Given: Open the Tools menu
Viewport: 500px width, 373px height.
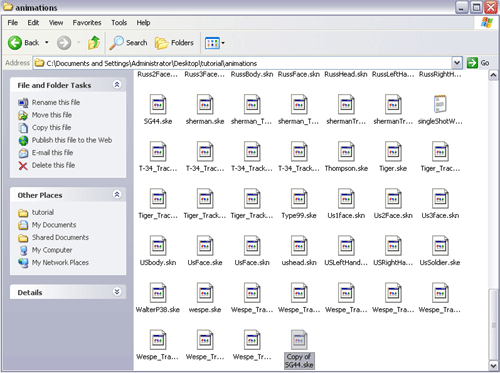Looking at the screenshot, I should click(x=119, y=23).
